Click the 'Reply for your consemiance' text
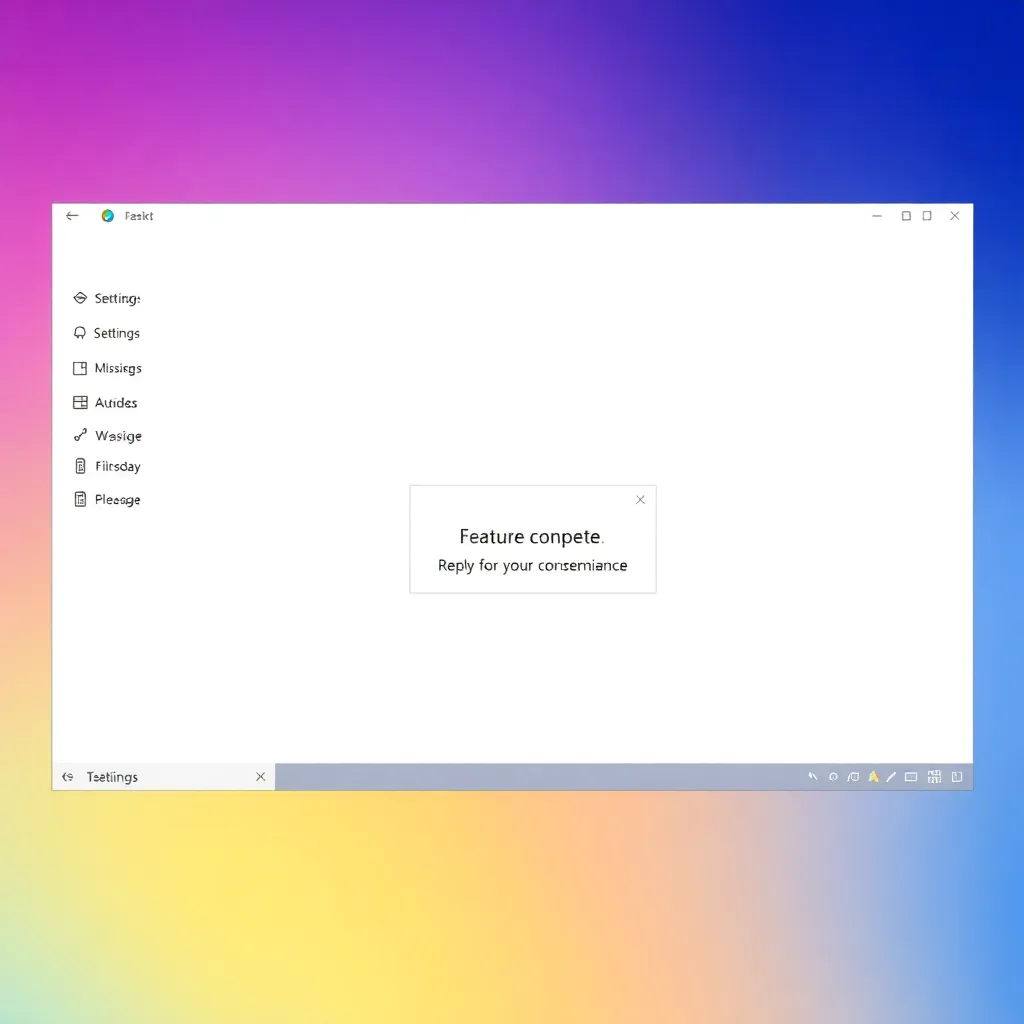 (x=532, y=566)
